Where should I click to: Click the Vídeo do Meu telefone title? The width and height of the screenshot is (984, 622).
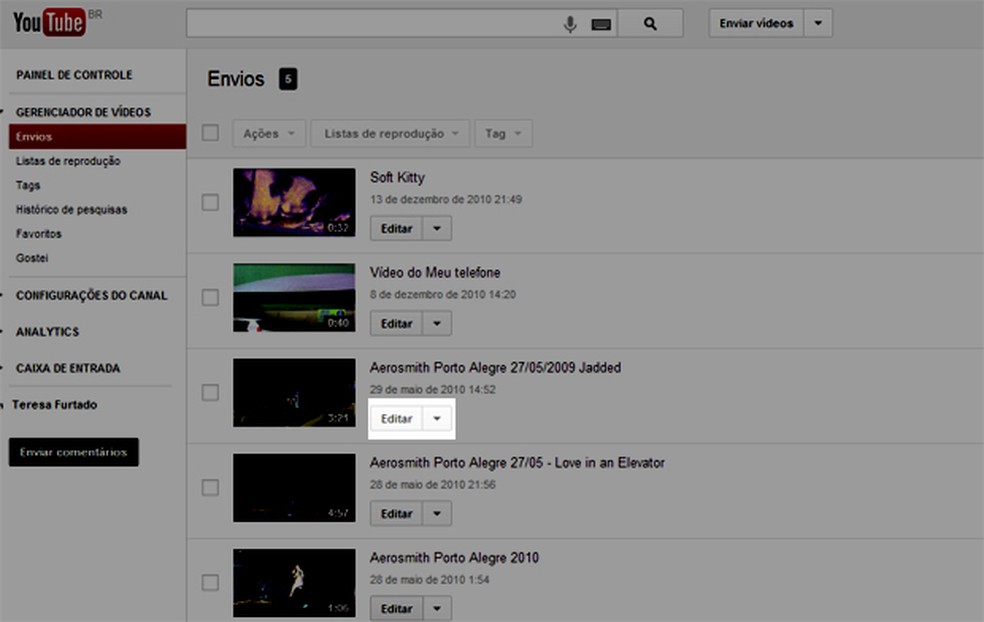[435, 272]
